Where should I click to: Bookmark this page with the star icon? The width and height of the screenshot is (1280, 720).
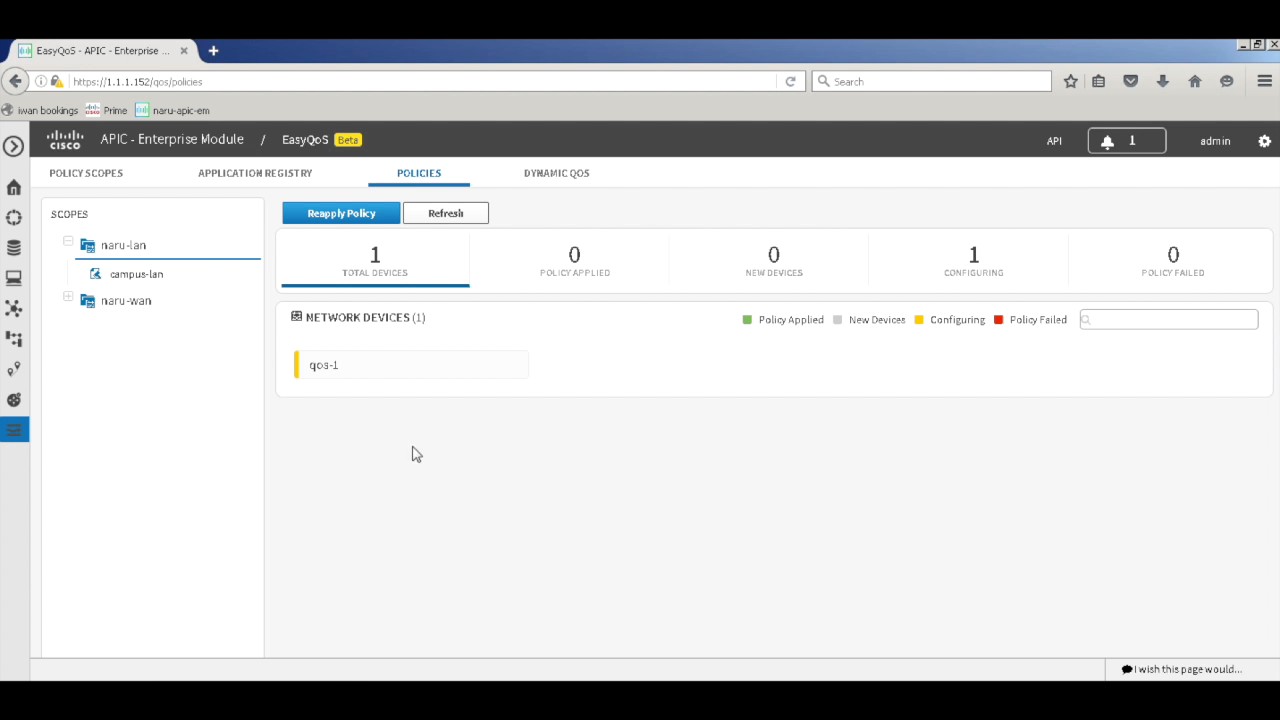coord(1071,81)
